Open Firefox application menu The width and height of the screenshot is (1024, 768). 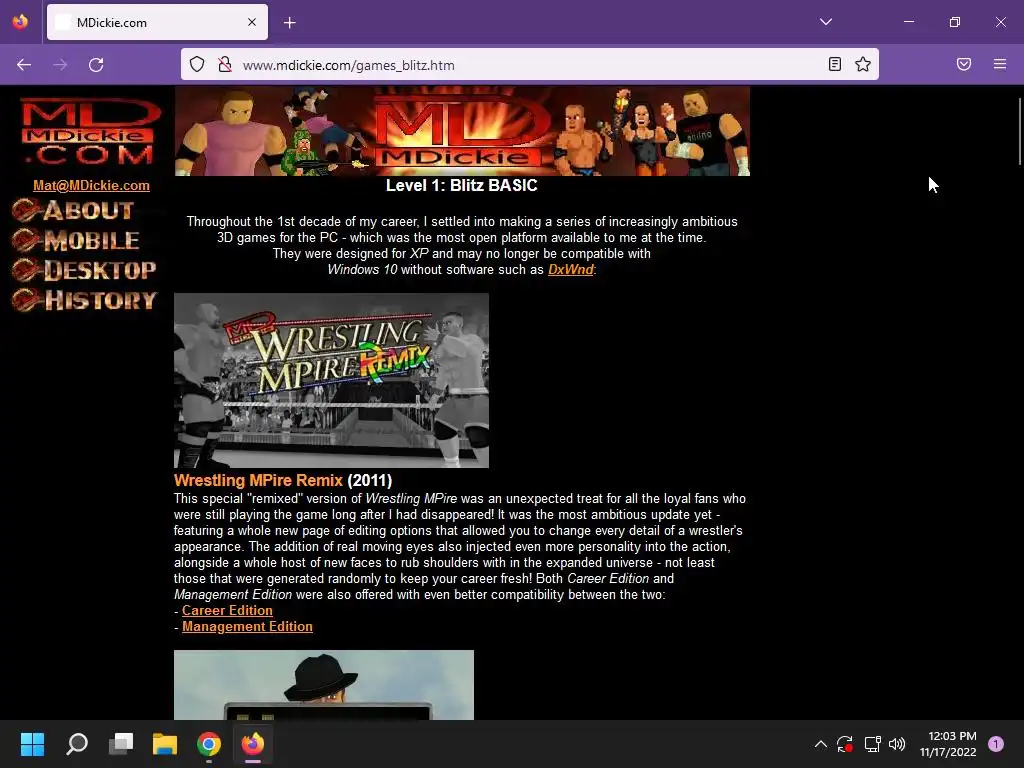tap(1000, 64)
